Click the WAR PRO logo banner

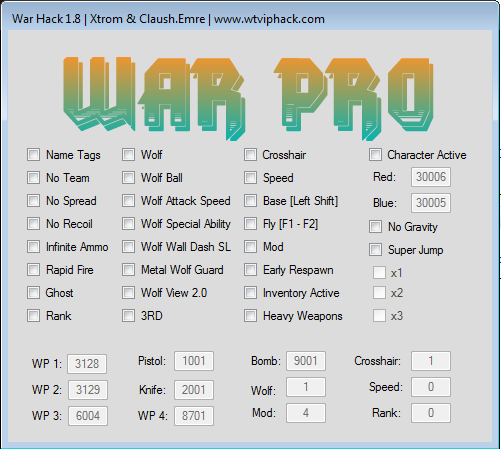click(248, 98)
